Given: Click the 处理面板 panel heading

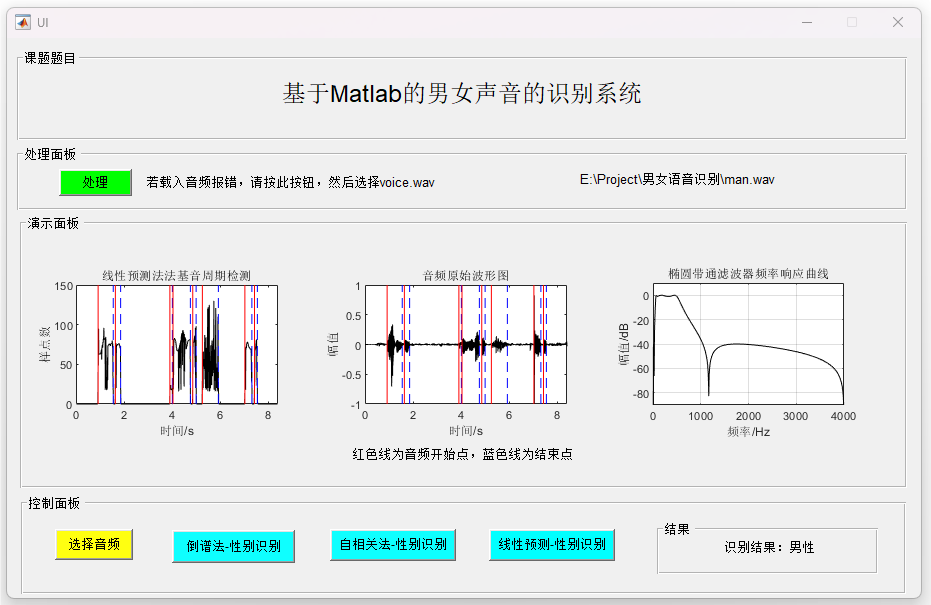Looking at the screenshot, I should point(50,154).
